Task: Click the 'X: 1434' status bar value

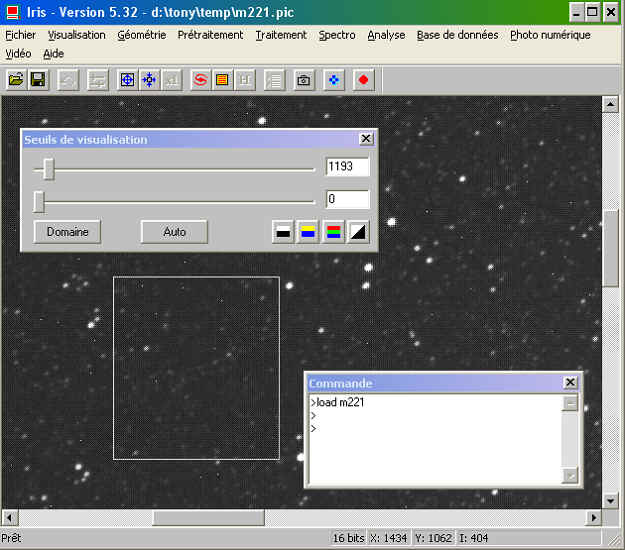Action: coord(389,538)
